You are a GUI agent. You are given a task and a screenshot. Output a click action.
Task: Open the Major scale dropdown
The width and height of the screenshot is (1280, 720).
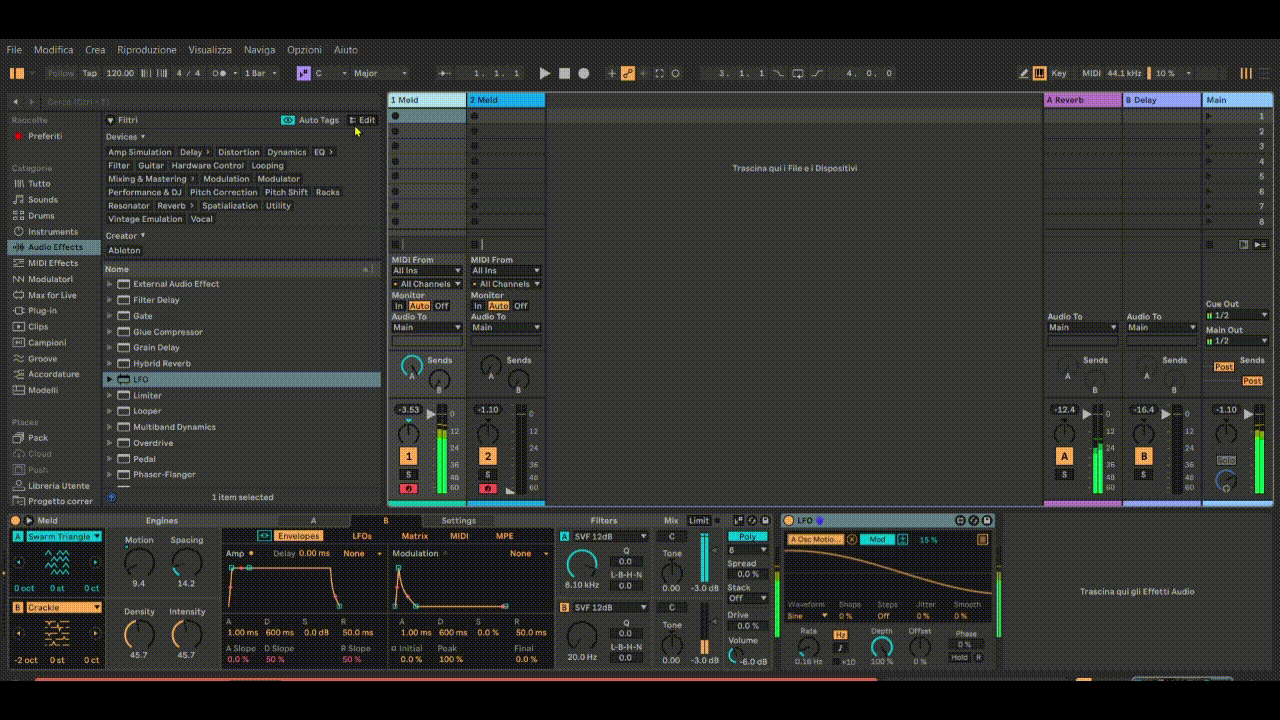(x=380, y=73)
